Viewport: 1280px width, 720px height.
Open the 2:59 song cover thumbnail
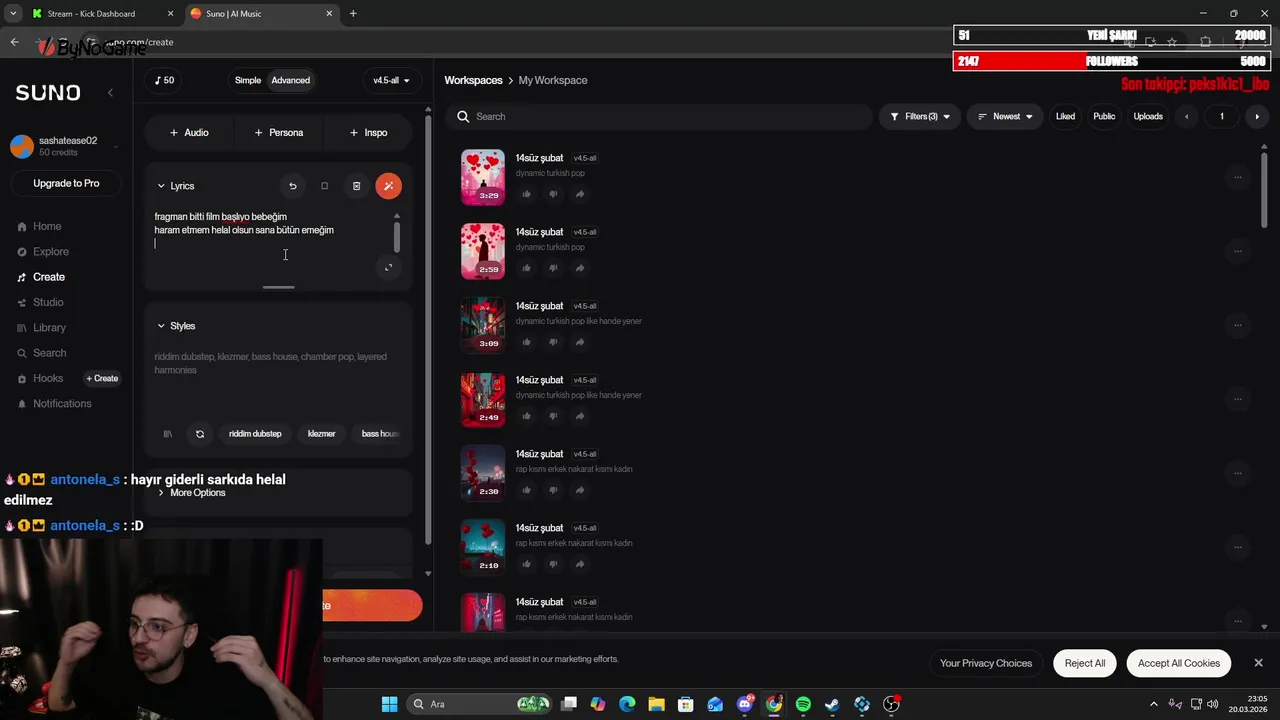[483, 251]
